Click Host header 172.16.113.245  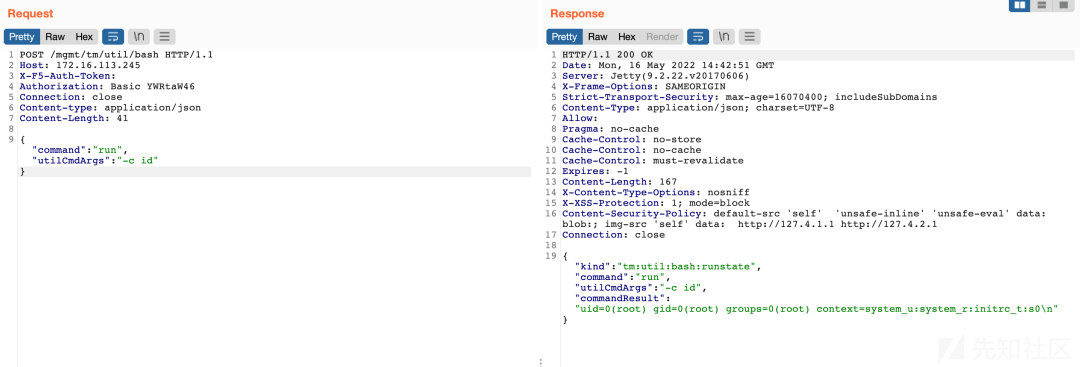(80, 65)
